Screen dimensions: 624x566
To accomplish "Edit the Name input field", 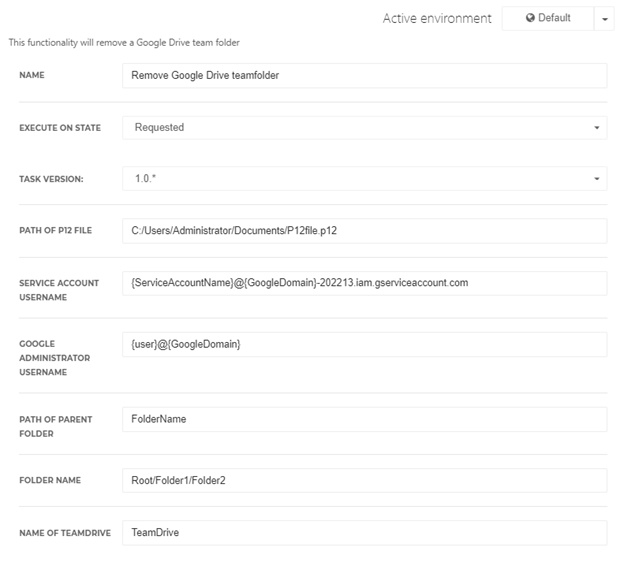I will [x=365, y=76].
